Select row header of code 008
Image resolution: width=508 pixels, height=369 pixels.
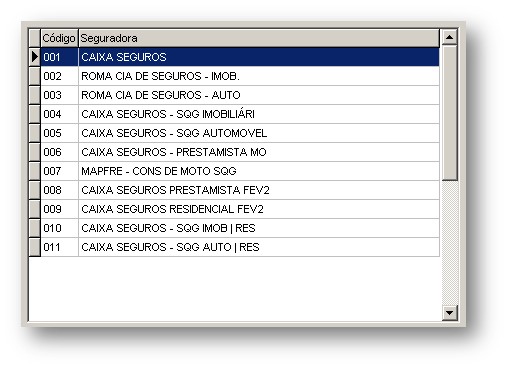(x=35, y=190)
